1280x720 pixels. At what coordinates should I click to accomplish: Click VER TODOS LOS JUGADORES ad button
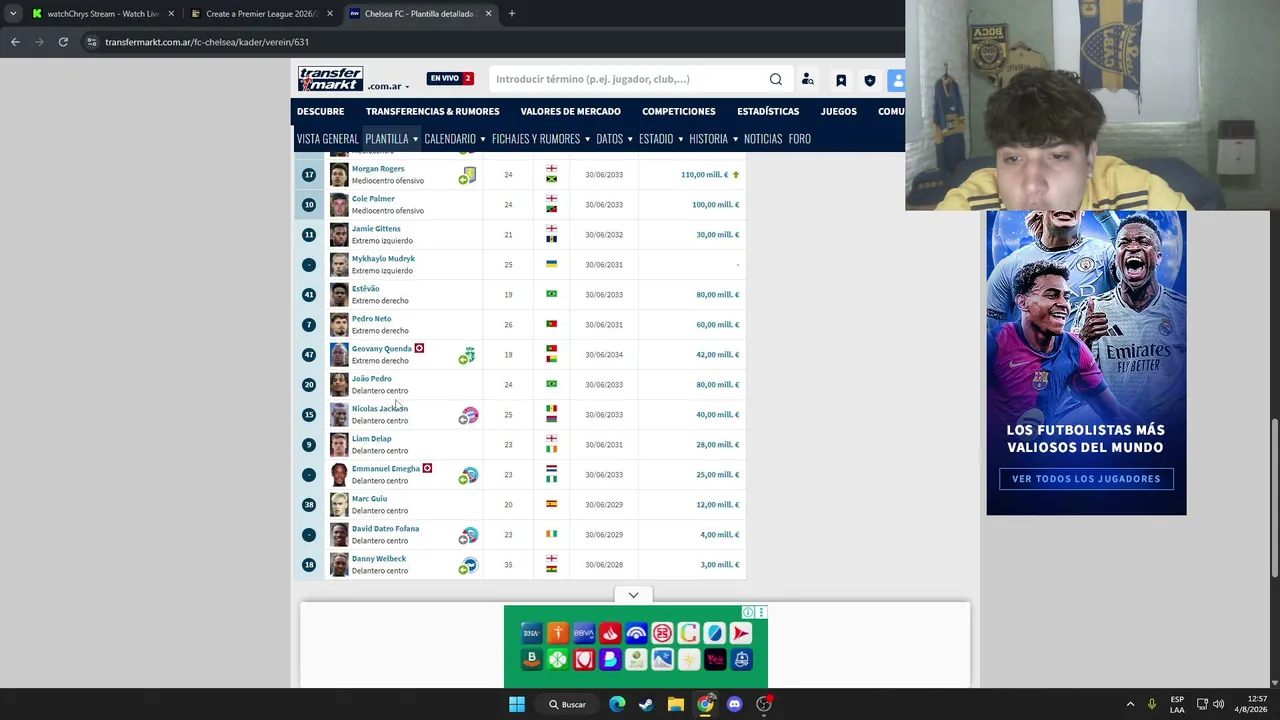1086,479
